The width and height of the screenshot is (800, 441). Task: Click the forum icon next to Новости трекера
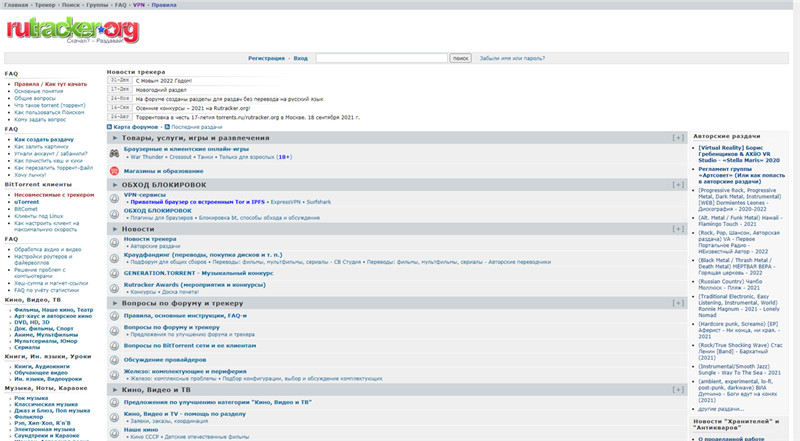[115, 242]
